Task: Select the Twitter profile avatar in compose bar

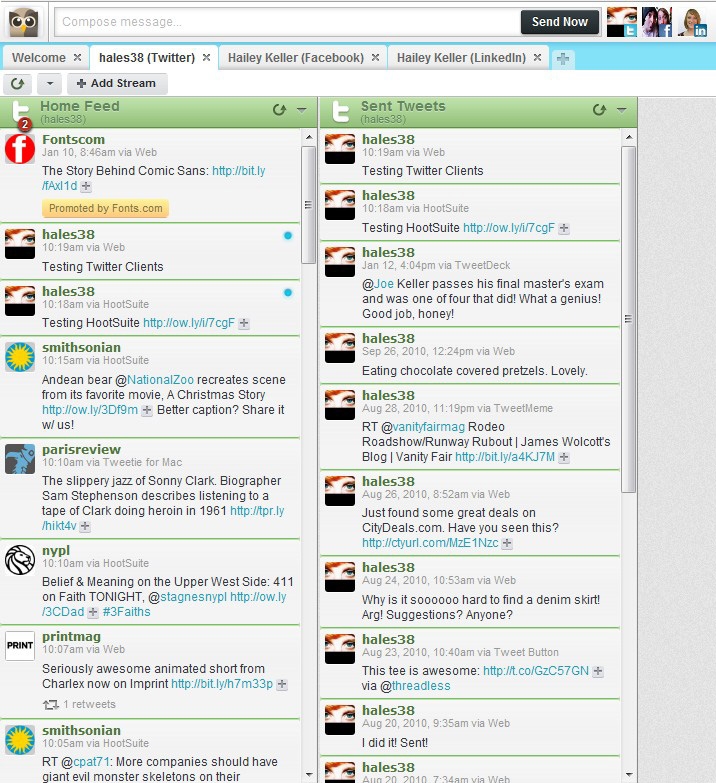Action: (622, 21)
